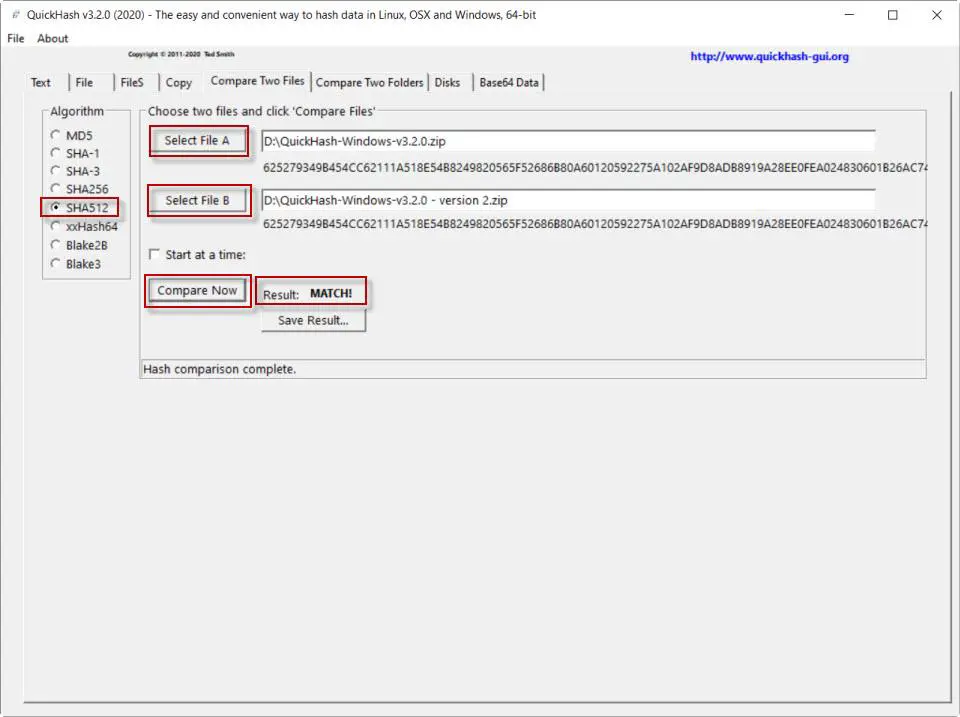The height and width of the screenshot is (717, 960).
Task: Click the File A SHA512 hash value
Action: (x=594, y=168)
